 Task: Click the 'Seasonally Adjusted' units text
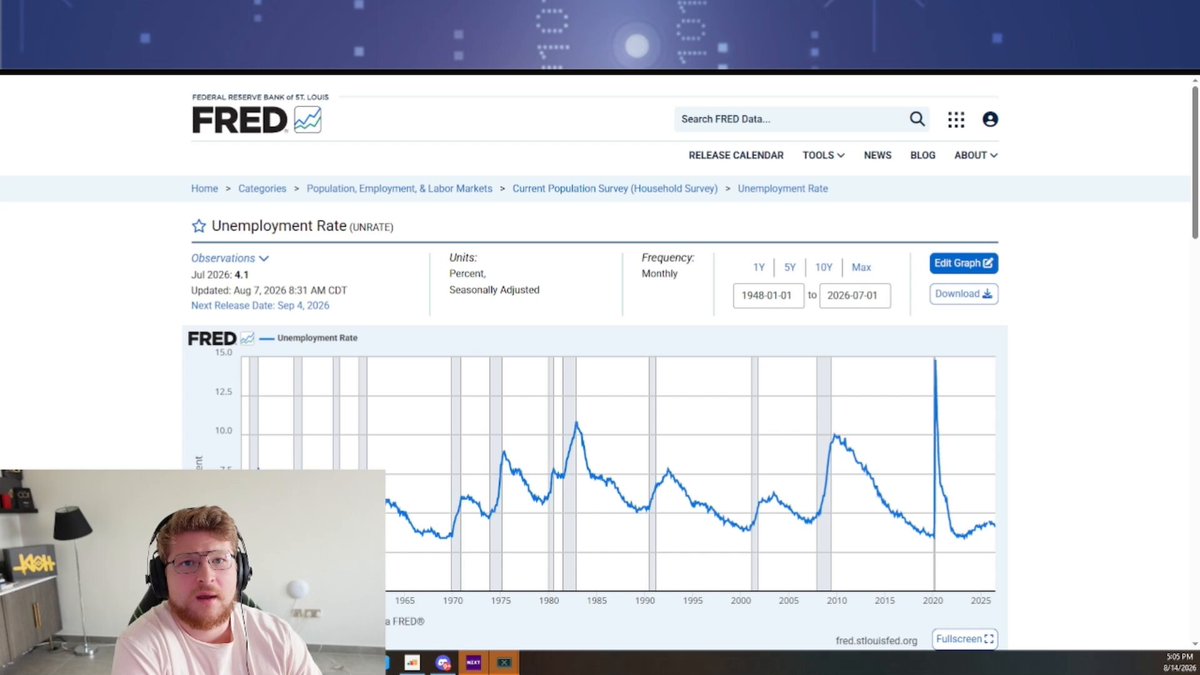[x=494, y=290]
